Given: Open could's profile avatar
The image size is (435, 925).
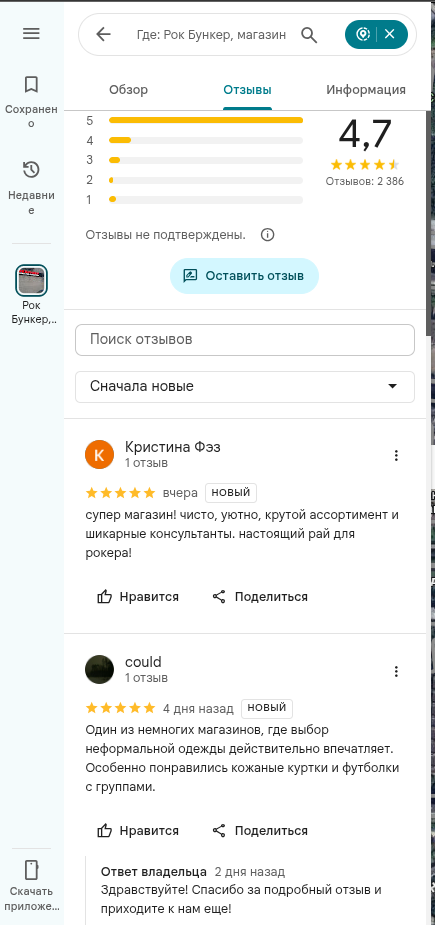Looking at the screenshot, I should 99,669.
